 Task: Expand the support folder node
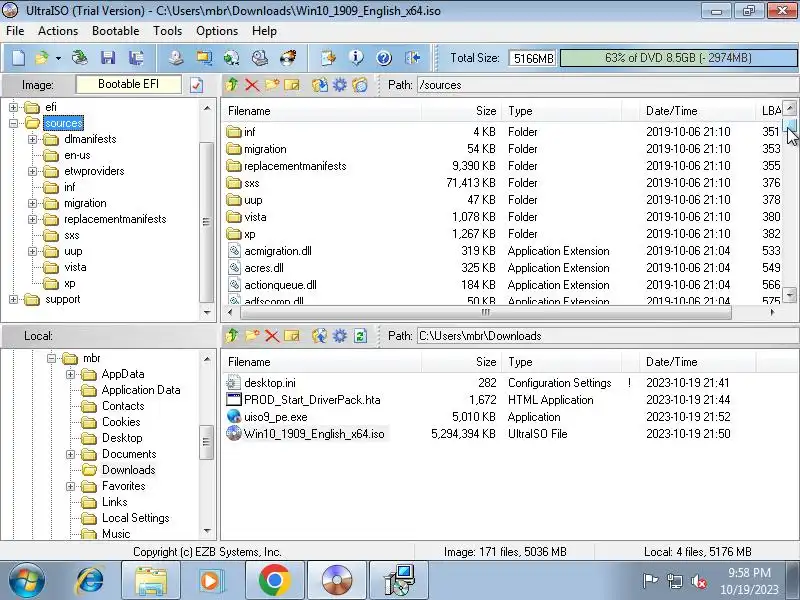[x=13, y=299]
